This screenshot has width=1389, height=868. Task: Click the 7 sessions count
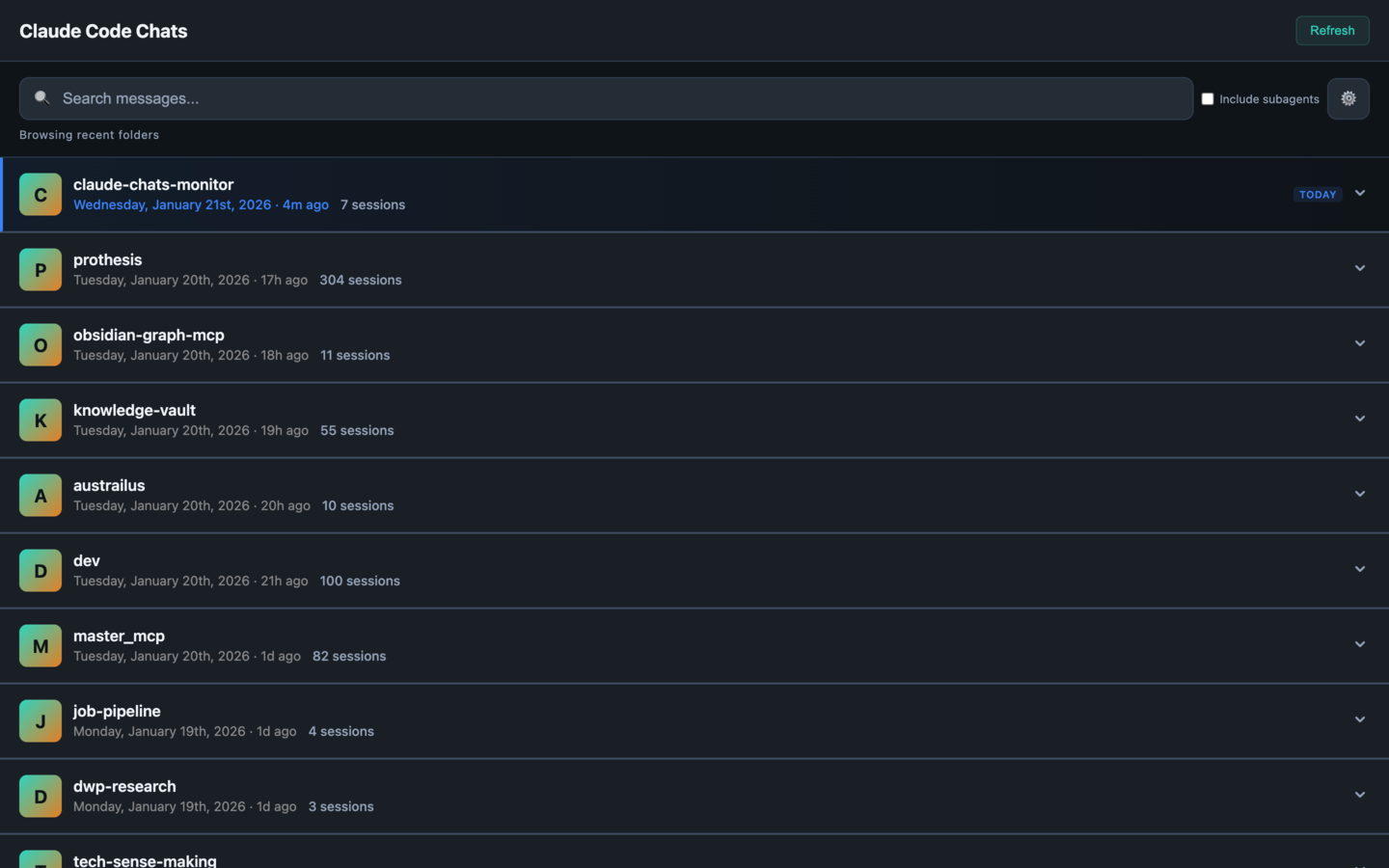[372, 204]
